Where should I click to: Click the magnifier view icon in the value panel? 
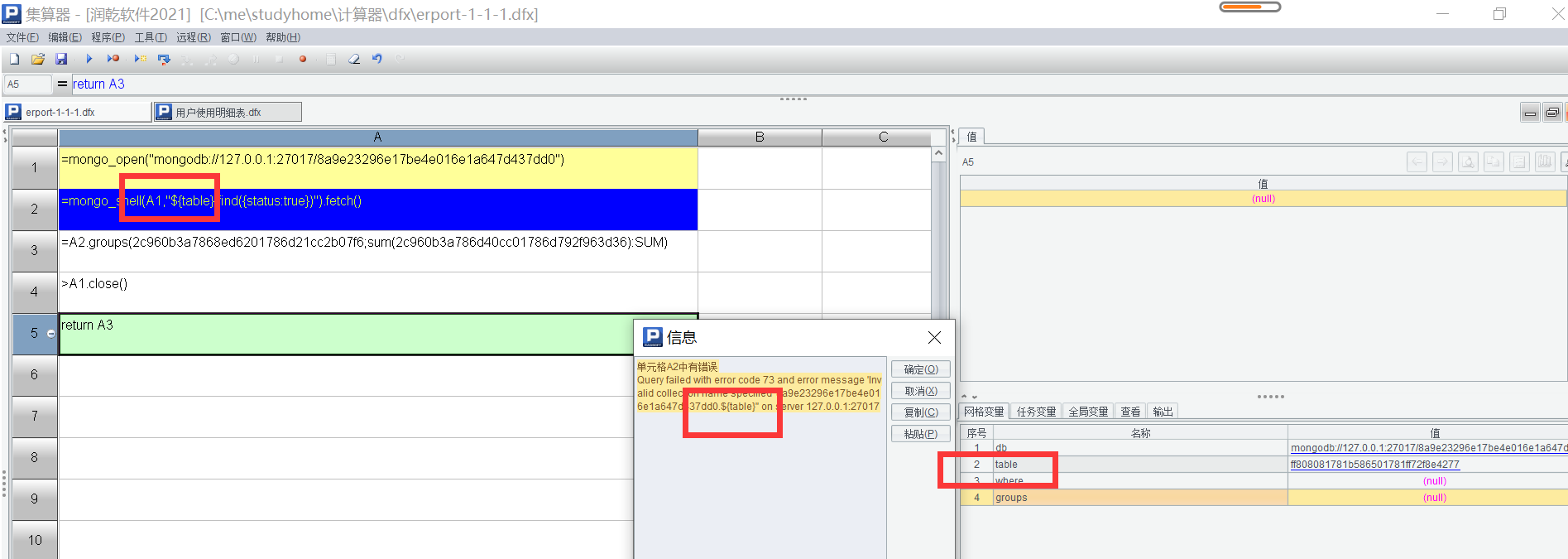point(1468,161)
